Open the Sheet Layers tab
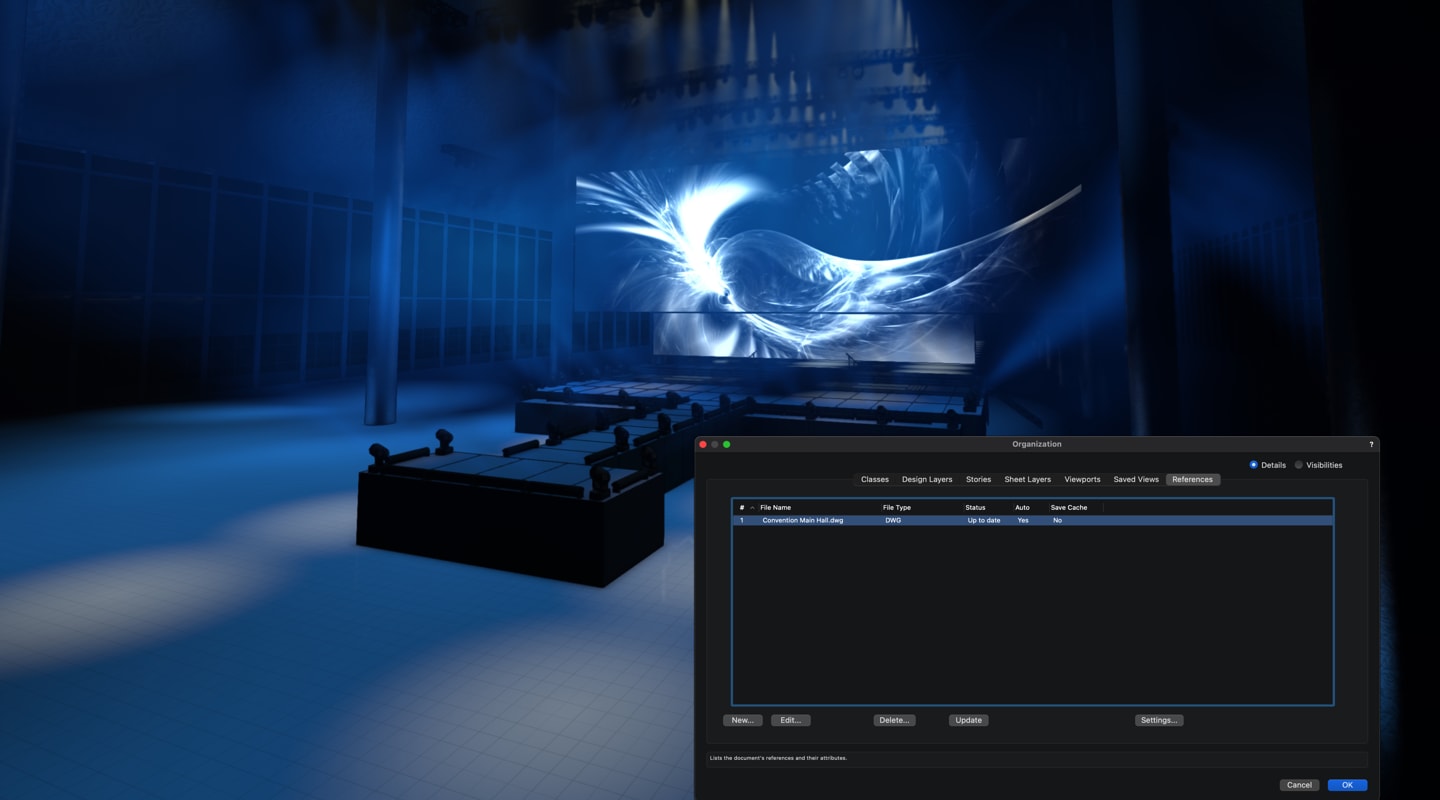Image resolution: width=1440 pixels, height=800 pixels. click(1027, 480)
